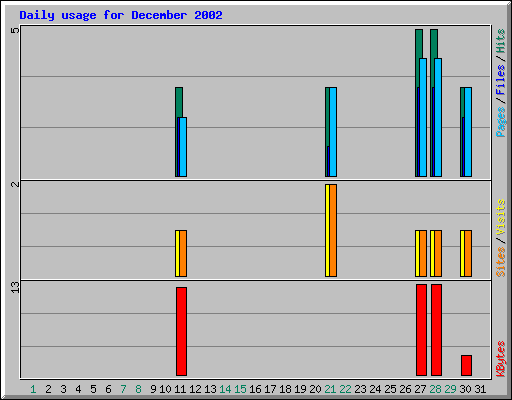This screenshot has height=400, width=512.
Task: Click day label '30' on the x-axis
Action: coord(465,389)
